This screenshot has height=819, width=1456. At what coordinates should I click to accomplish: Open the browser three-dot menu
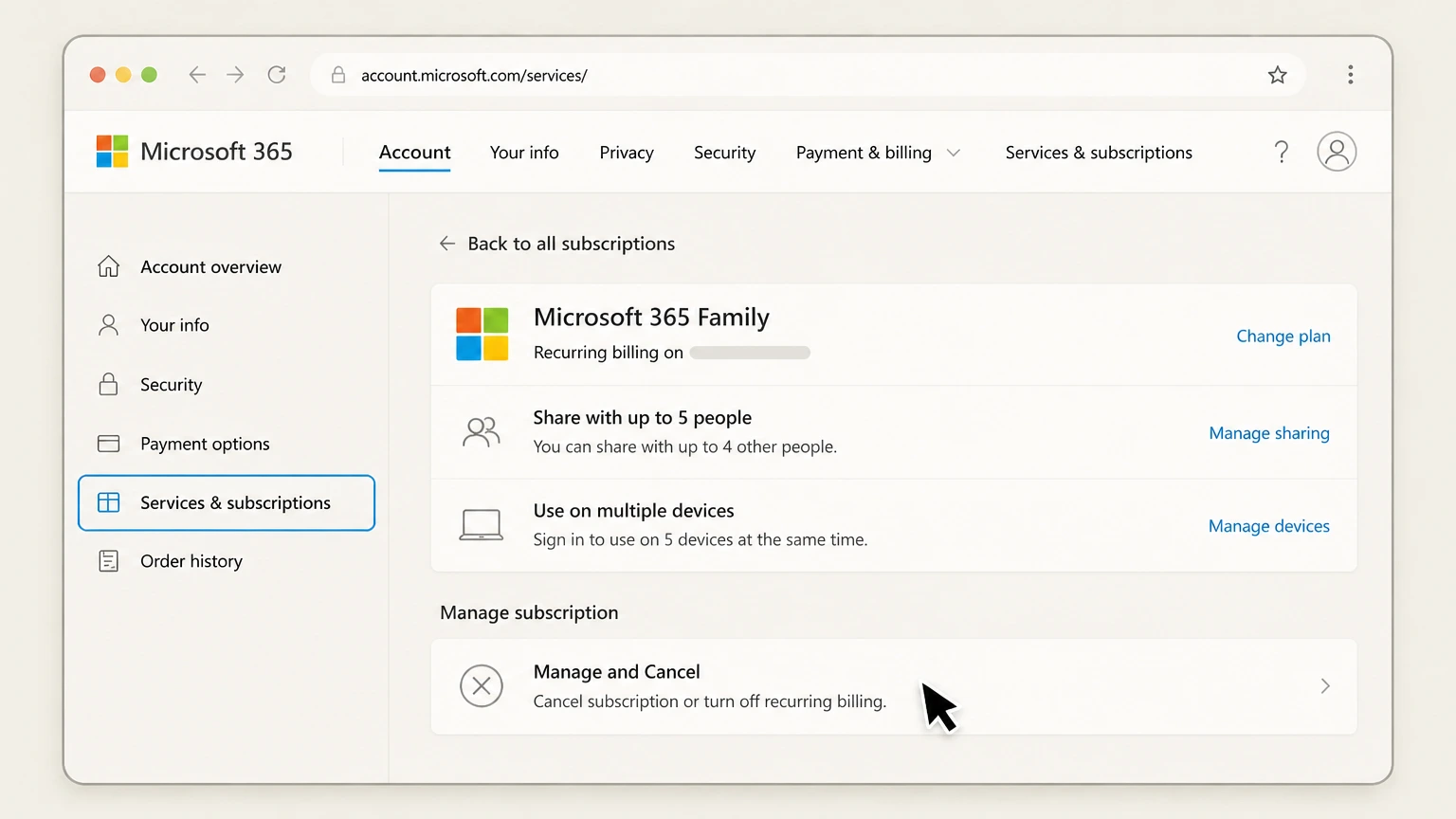(1351, 75)
